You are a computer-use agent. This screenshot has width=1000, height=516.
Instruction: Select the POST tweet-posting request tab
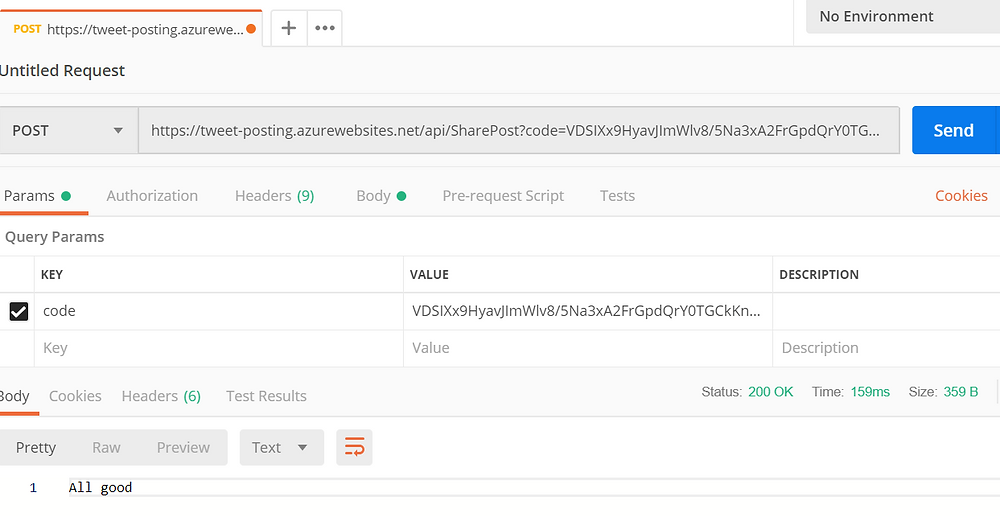click(131, 29)
